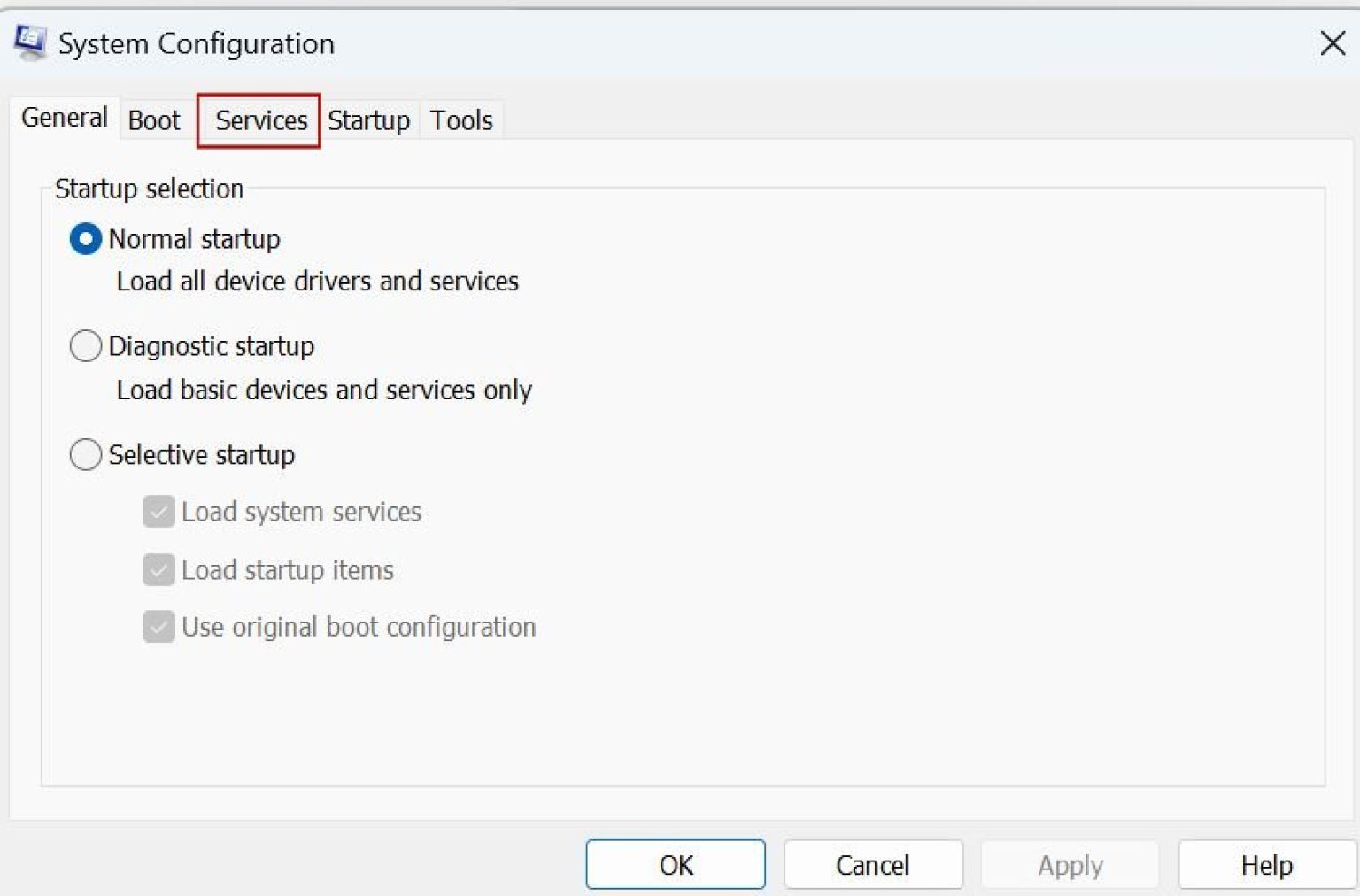Enable Diagnostic startup
The height and width of the screenshot is (896, 1360).
pyautogui.click(x=86, y=345)
